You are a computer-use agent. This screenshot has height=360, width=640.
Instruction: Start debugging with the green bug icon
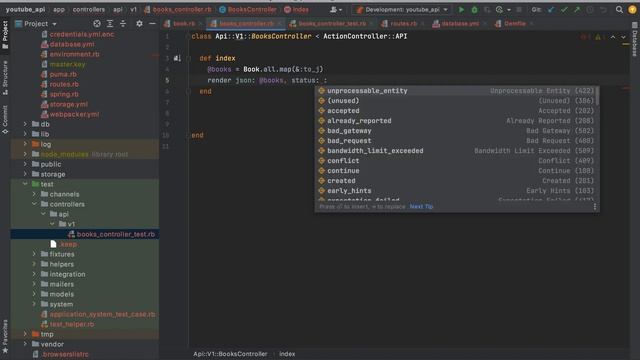[x=474, y=9]
